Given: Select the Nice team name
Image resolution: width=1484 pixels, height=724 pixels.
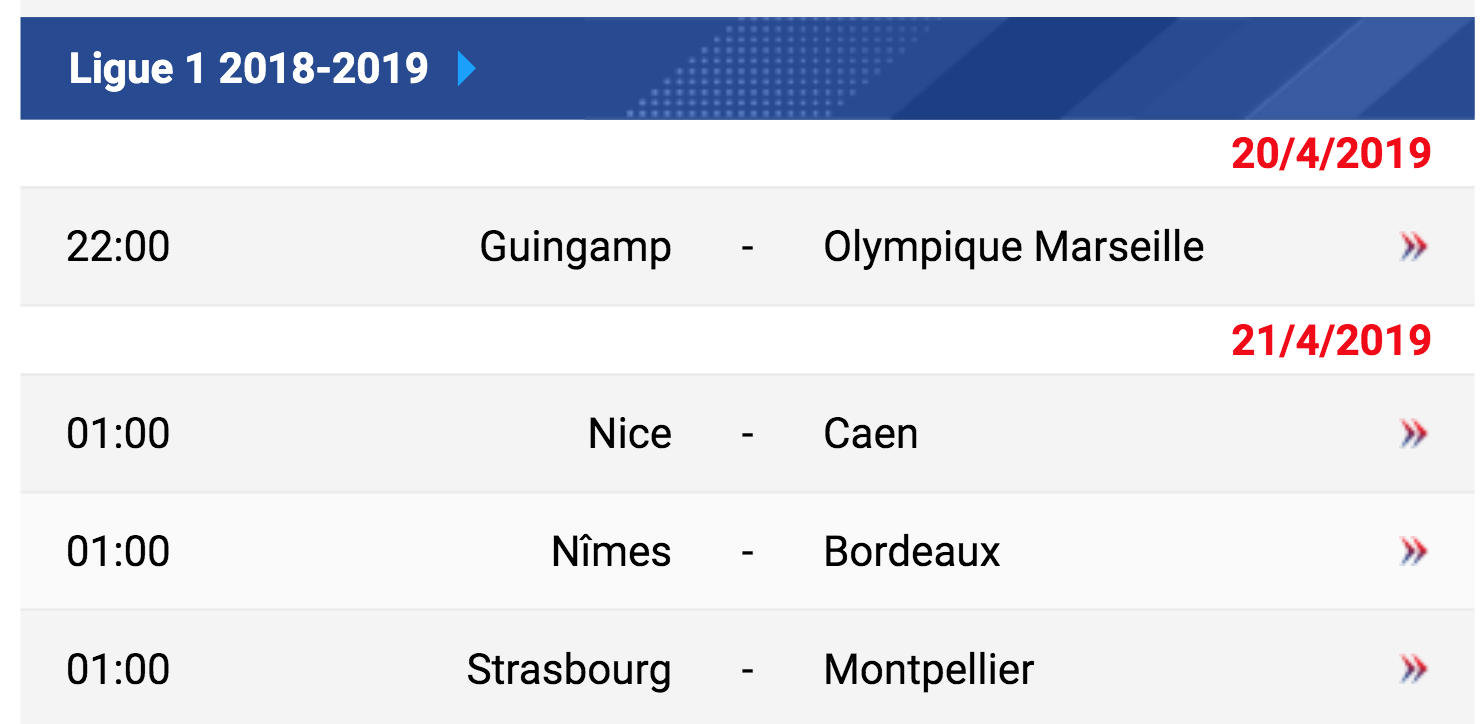Looking at the screenshot, I should 630,434.
